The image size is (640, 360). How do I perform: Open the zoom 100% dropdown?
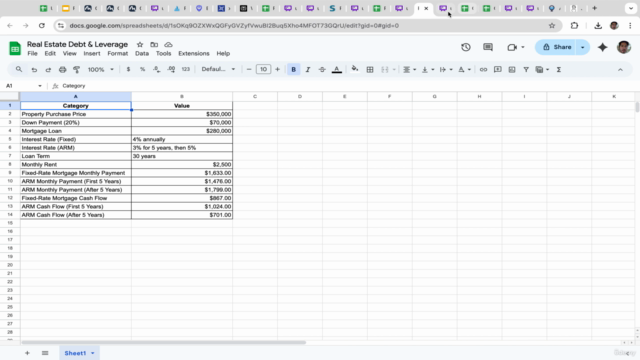click(x=100, y=70)
